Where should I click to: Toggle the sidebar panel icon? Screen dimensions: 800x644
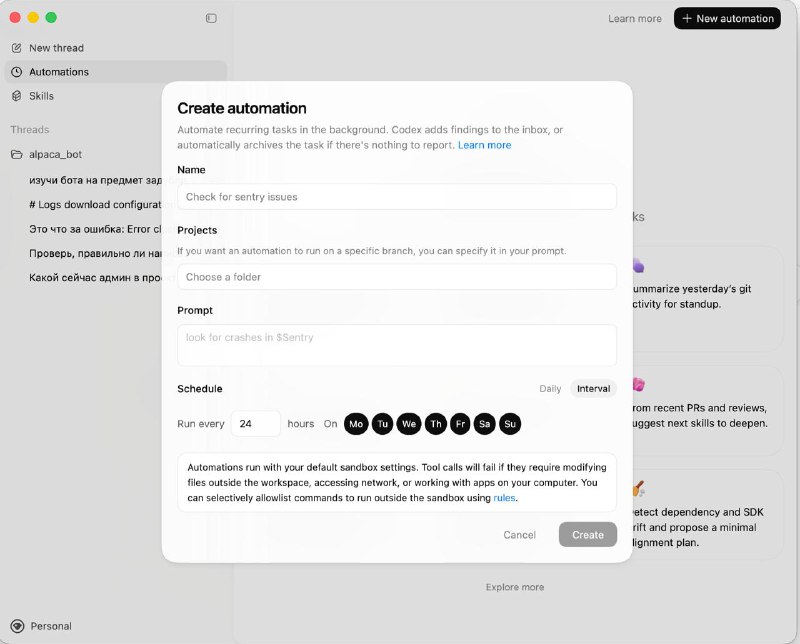point(211,18)
